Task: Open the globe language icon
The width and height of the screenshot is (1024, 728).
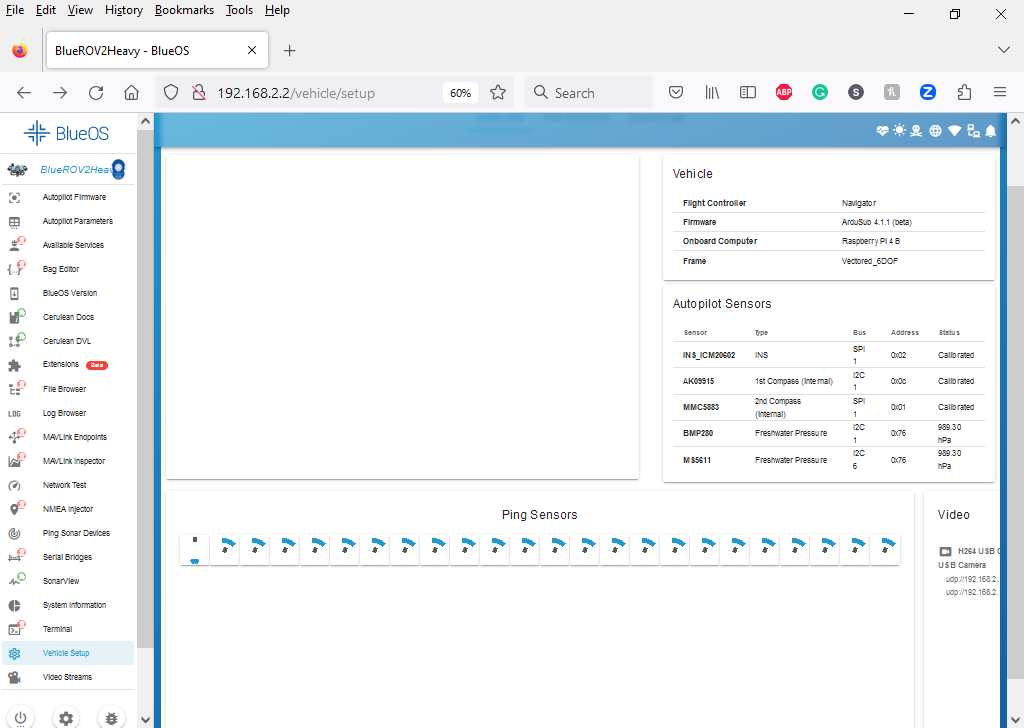Action: tap(934, 130)
